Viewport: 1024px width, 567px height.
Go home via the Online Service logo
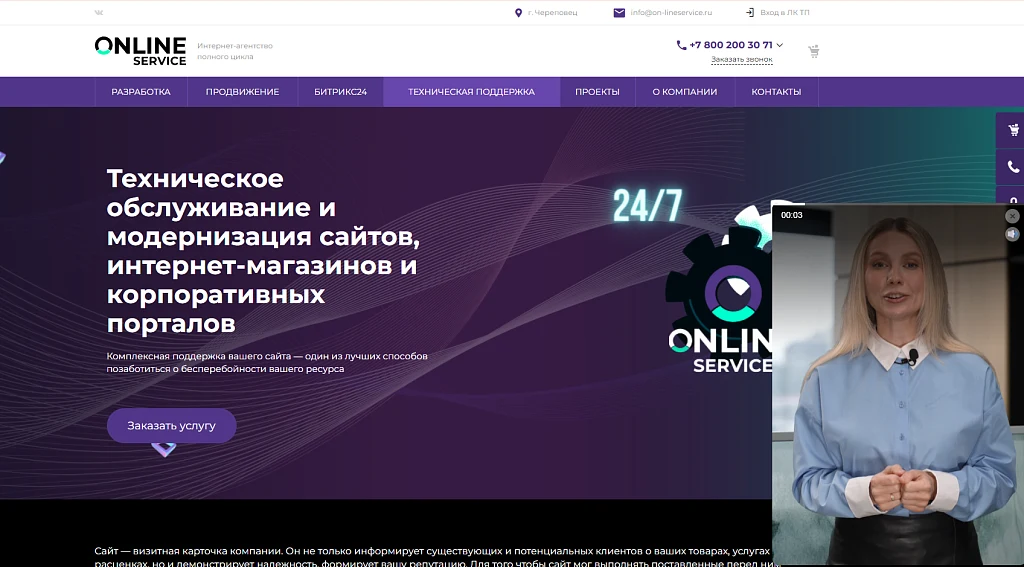tap(140, 51)
